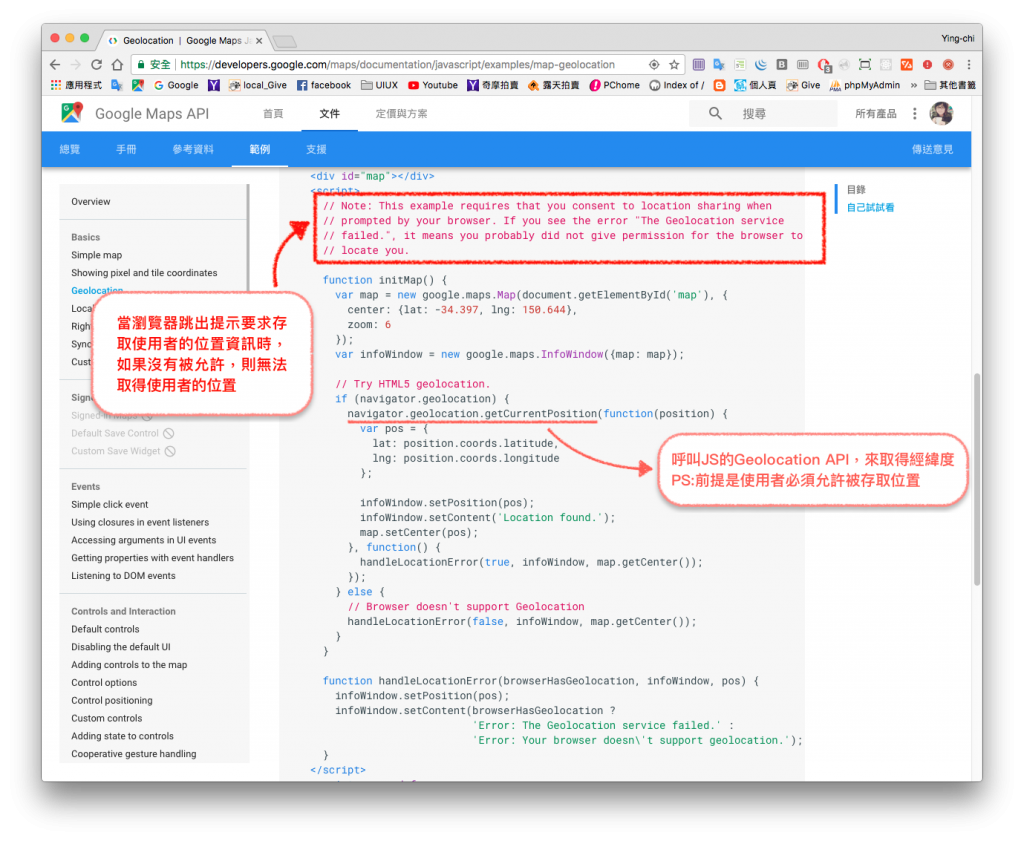Open the 首頁 top navigation tab
This screenshot has height=841, width=1024.
click(x=273, y=114)
